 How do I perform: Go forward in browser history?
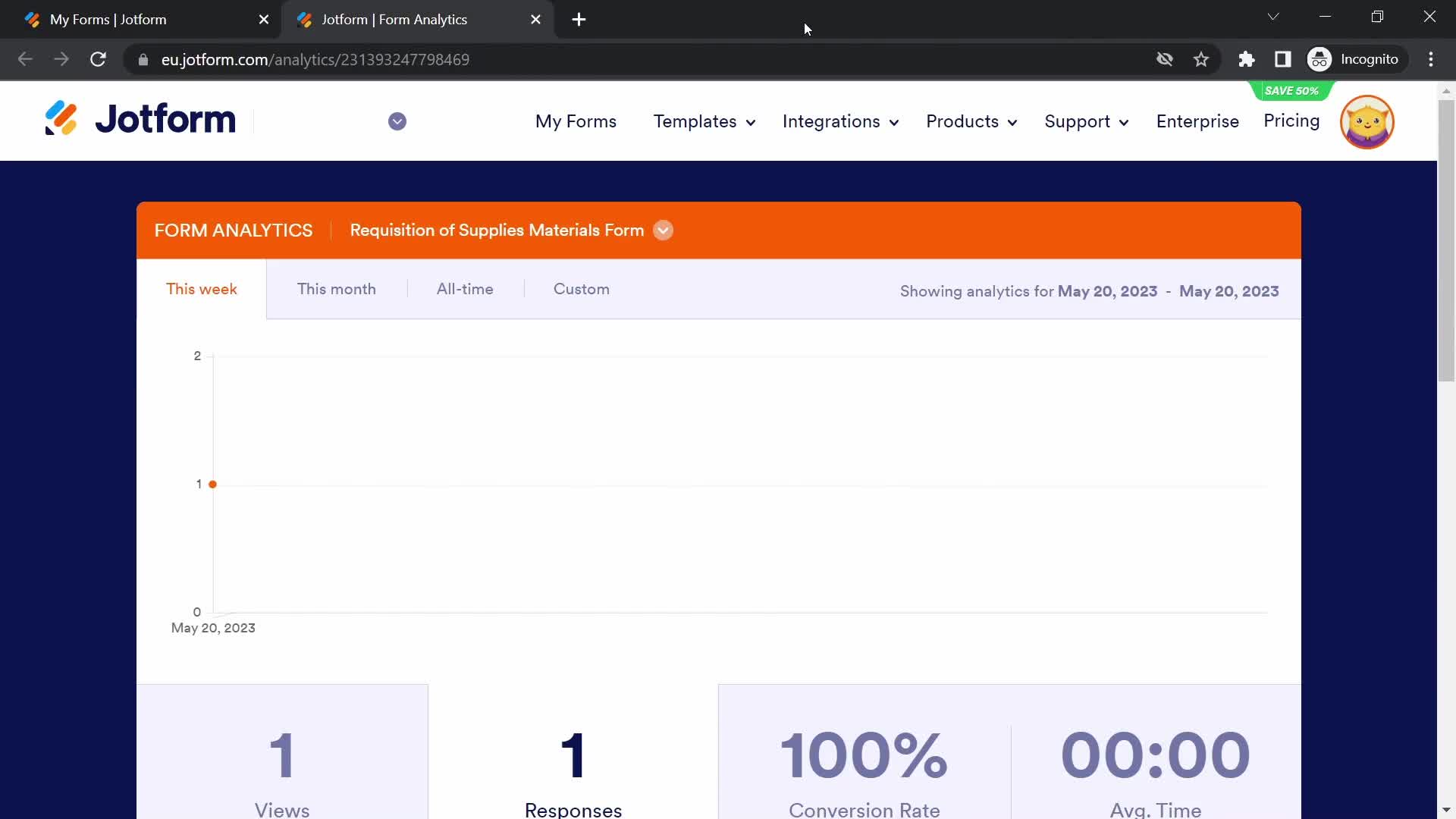coord(61,59)
